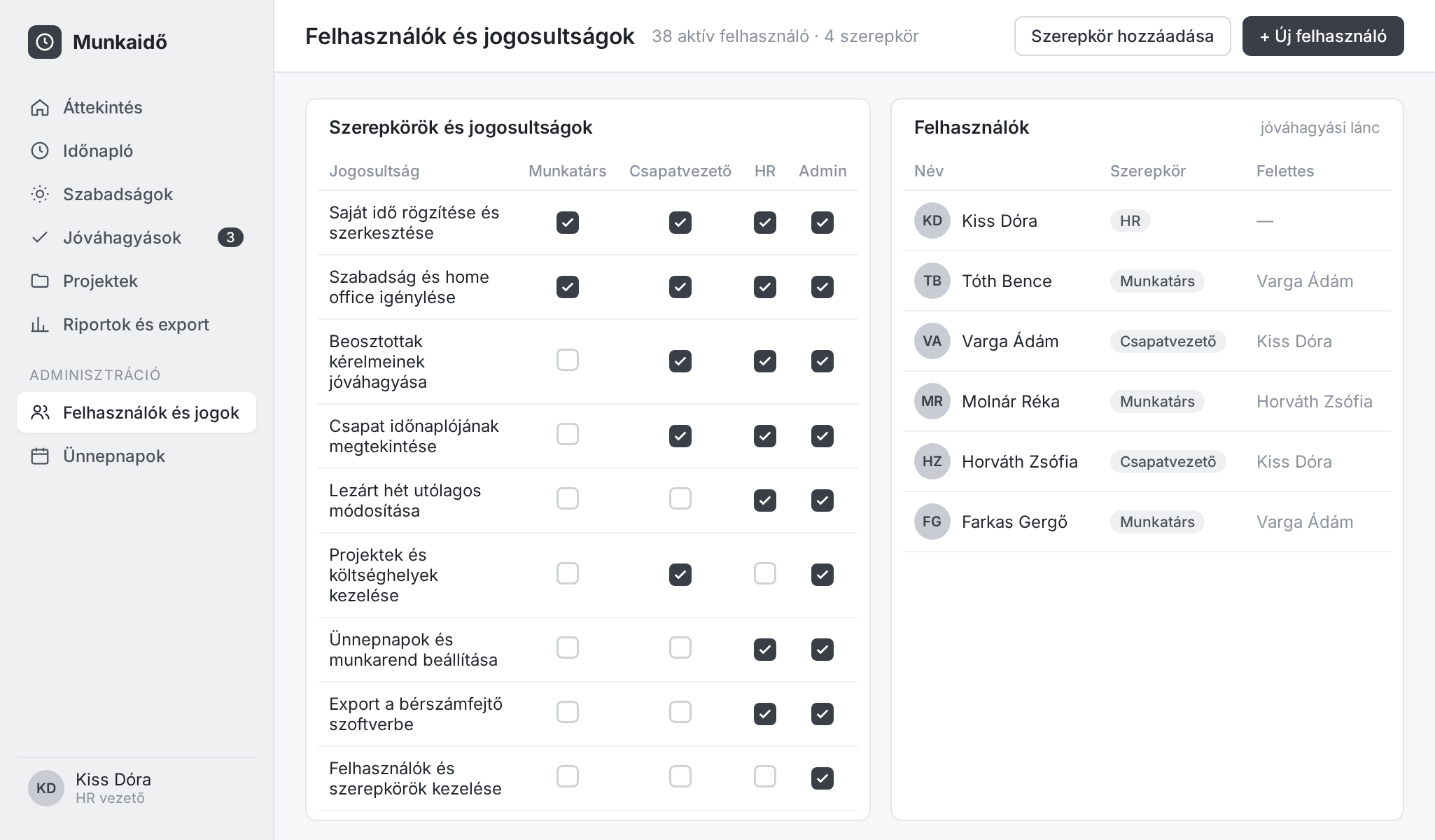Screen dimensions: 1435x840
Task: Click the Szerepkör hozzáadása button
Action: click(x=1122, y=36)
